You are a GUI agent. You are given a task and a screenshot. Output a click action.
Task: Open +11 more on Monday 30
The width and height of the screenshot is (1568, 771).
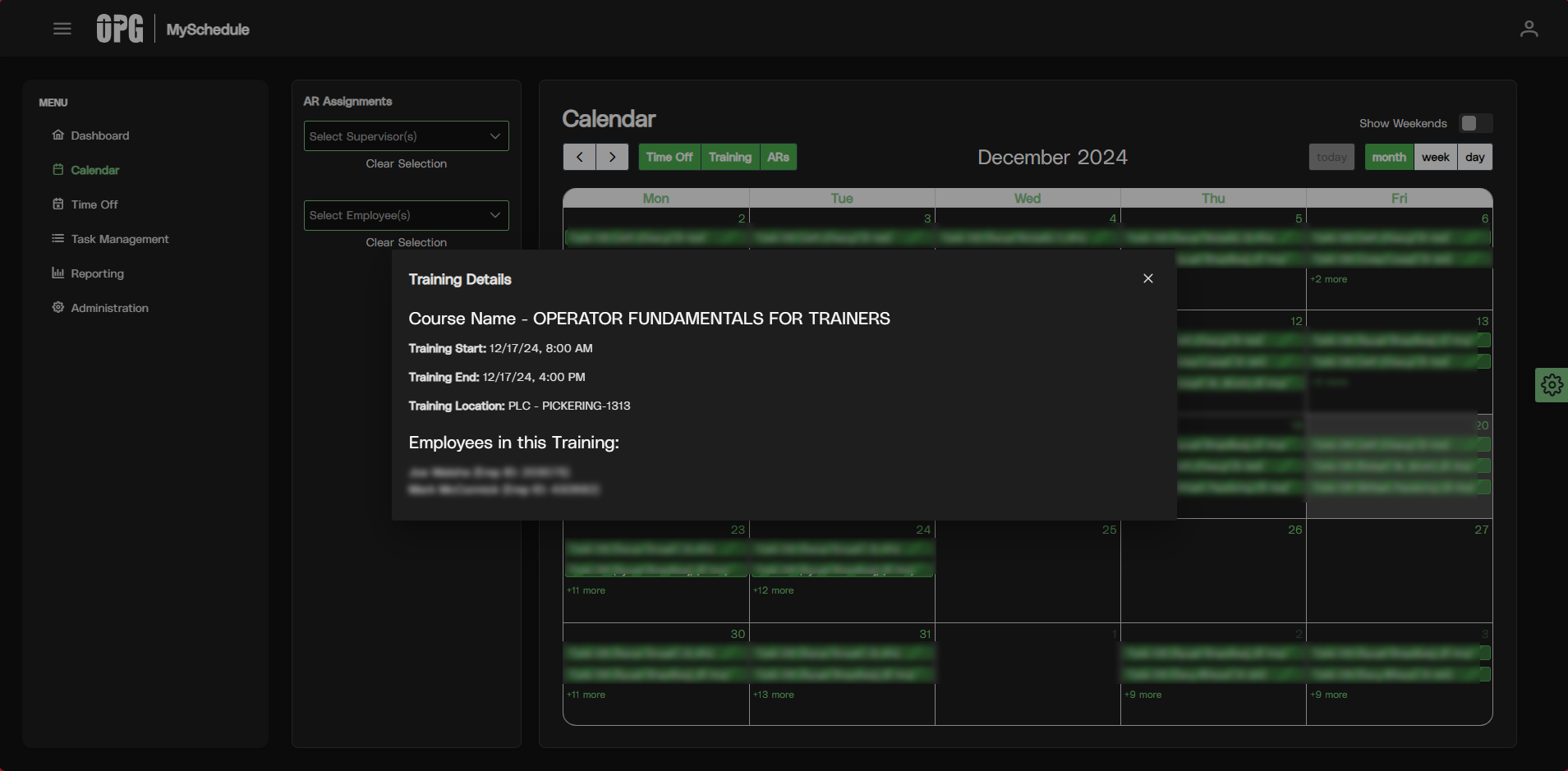coord(586,695)
